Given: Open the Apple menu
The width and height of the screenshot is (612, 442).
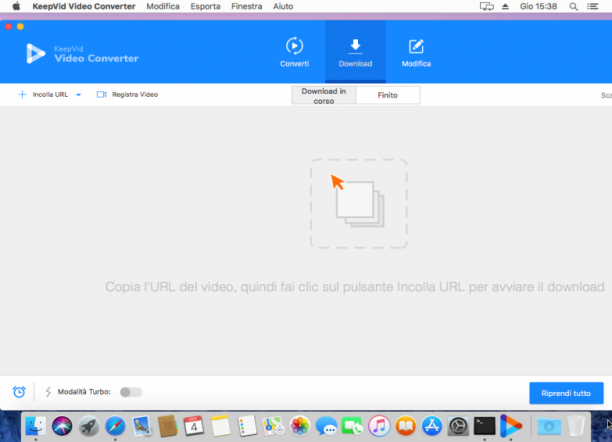Looking at the screenshot, I should click(x=16, y=6).
